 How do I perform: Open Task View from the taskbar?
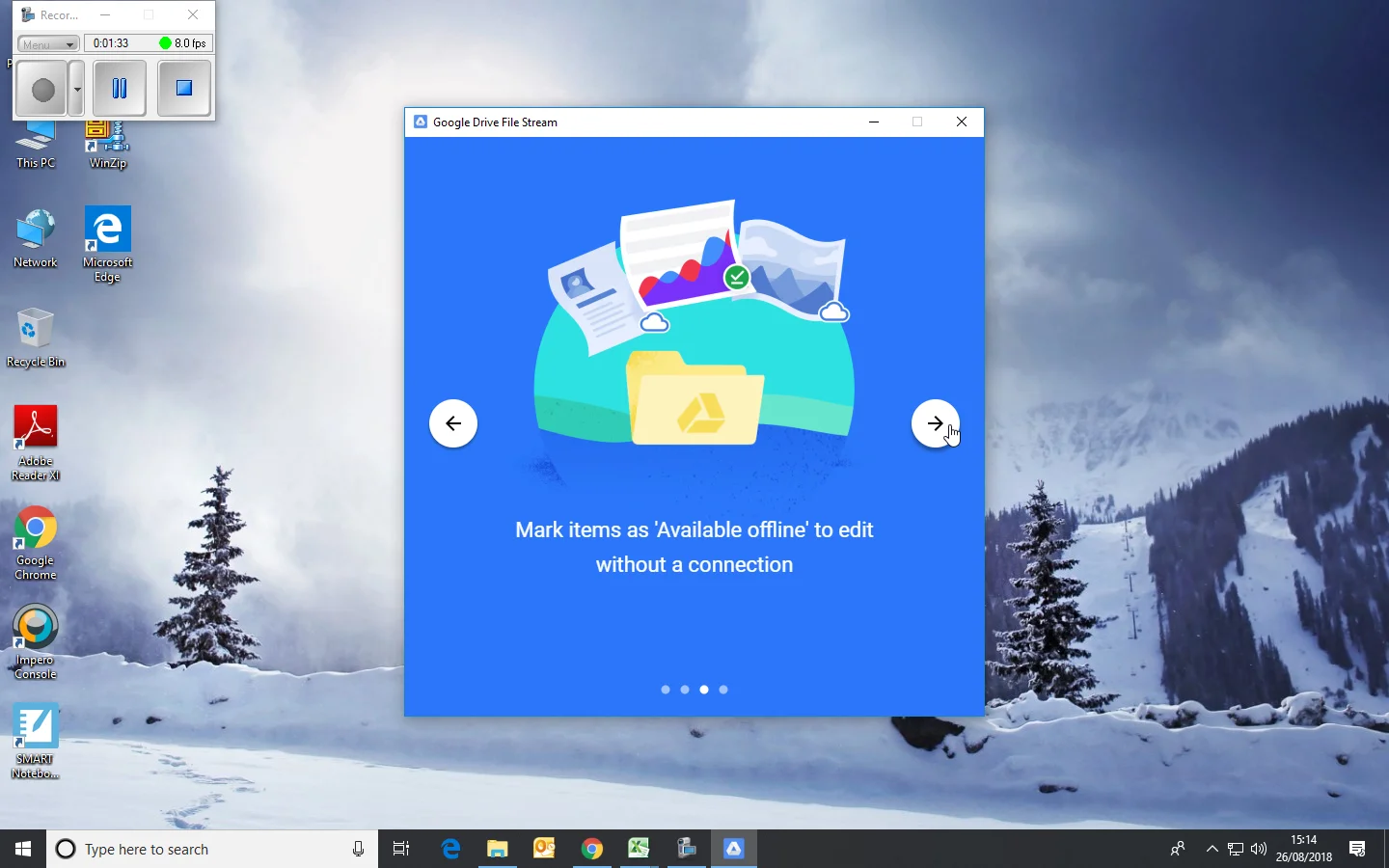tap(401, 849)
